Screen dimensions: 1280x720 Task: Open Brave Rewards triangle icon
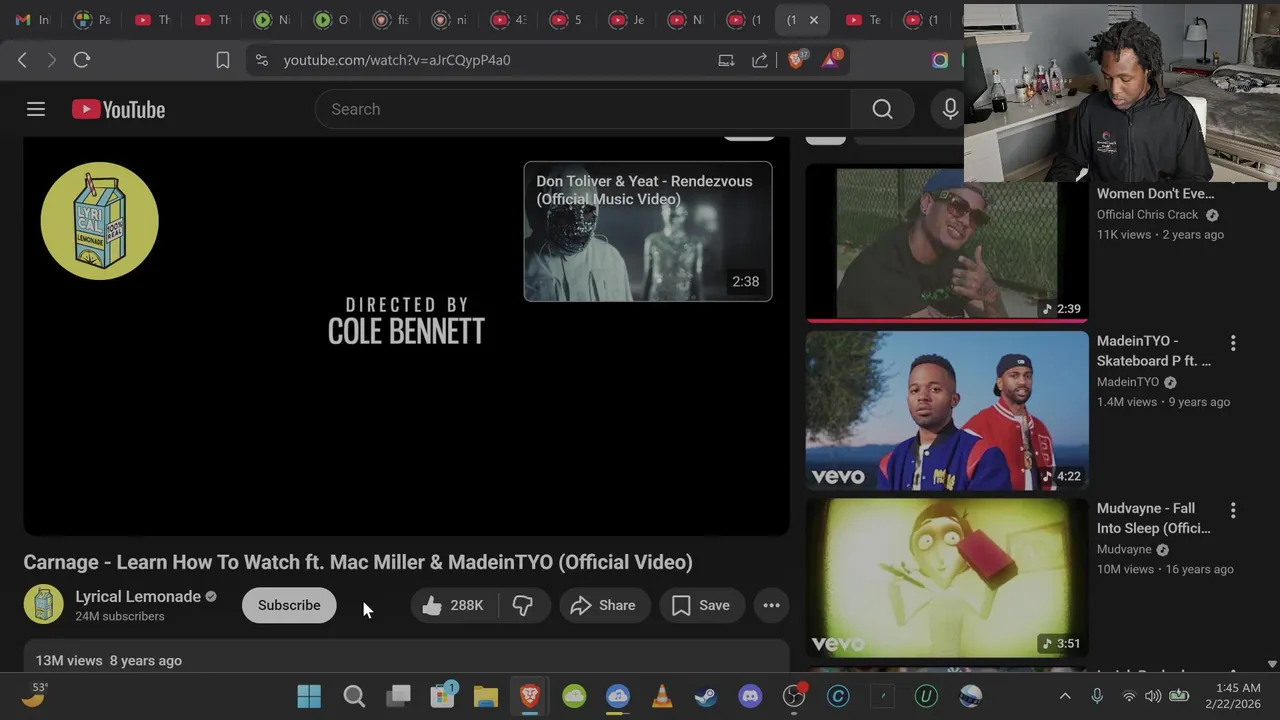pyautogui.click(x=830, y=60)
